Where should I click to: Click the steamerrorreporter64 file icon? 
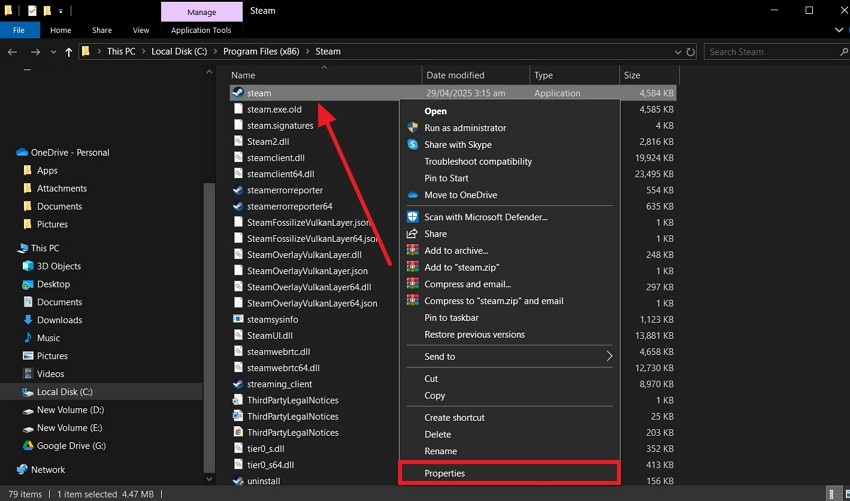[x=237, y=206]
